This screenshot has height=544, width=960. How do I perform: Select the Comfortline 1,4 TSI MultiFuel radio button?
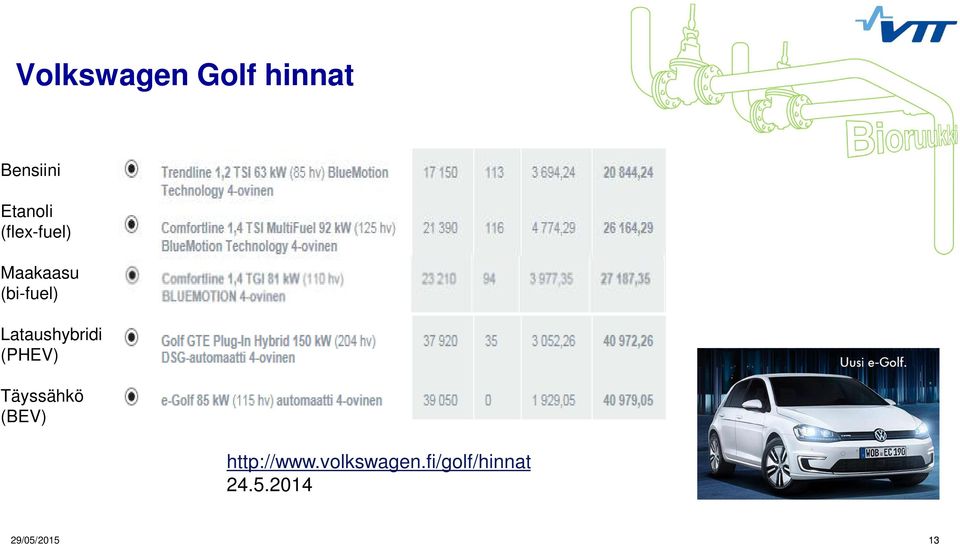132,224
